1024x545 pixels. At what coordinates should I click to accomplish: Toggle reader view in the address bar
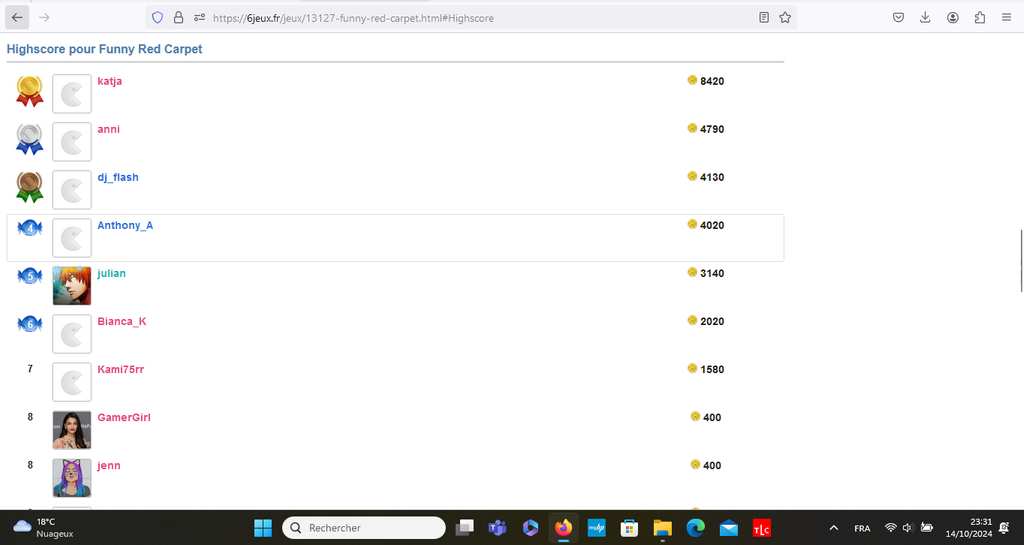point(764,17)
